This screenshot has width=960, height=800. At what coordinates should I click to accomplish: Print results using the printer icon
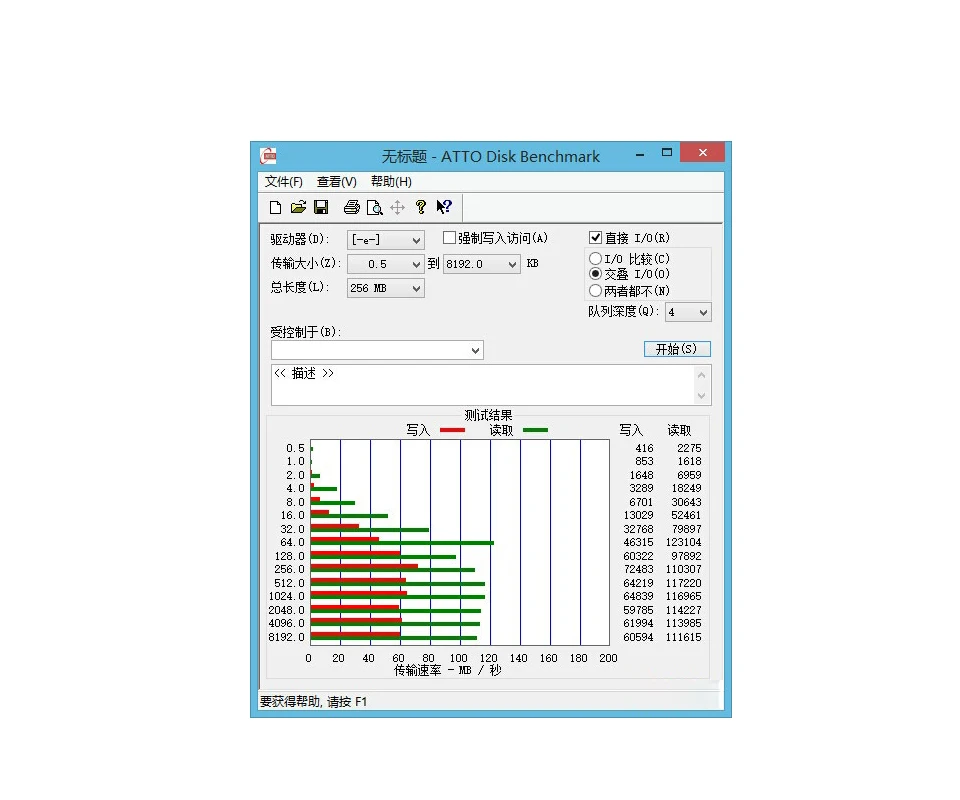tap(351, 207)
